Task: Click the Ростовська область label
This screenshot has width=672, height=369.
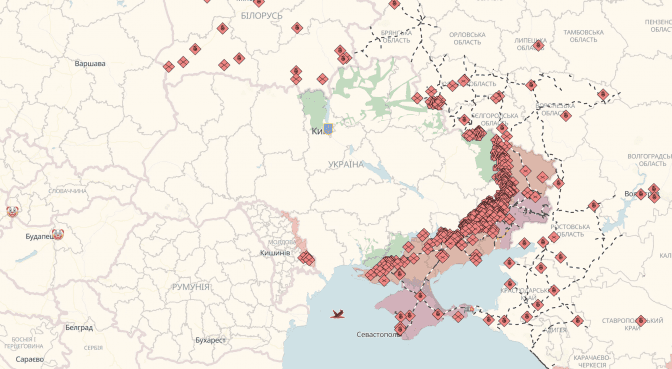Action: (570, 231)
